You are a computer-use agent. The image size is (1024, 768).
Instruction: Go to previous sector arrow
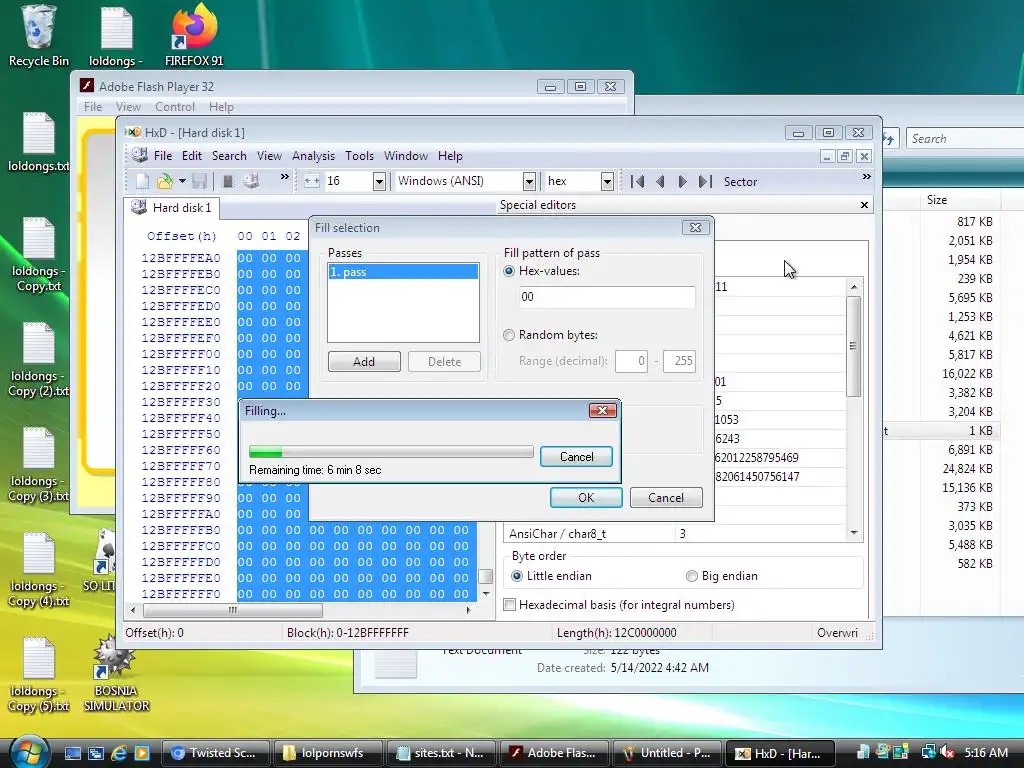point(660,181)
